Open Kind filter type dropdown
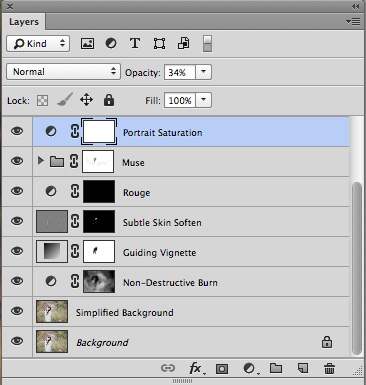The height and width of the screenshot is (385, 366). coord(38,44)
